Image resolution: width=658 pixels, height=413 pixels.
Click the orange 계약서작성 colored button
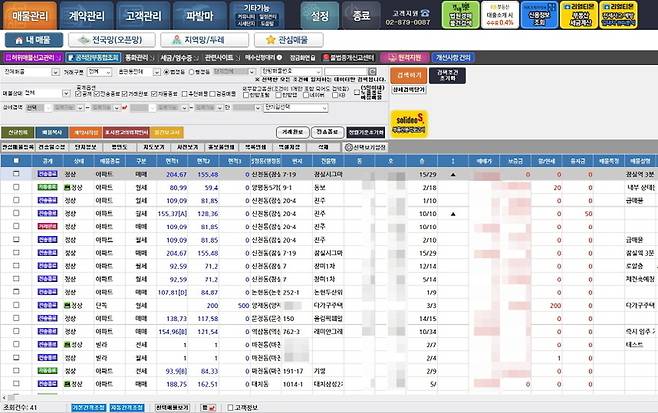pos(83,132)
